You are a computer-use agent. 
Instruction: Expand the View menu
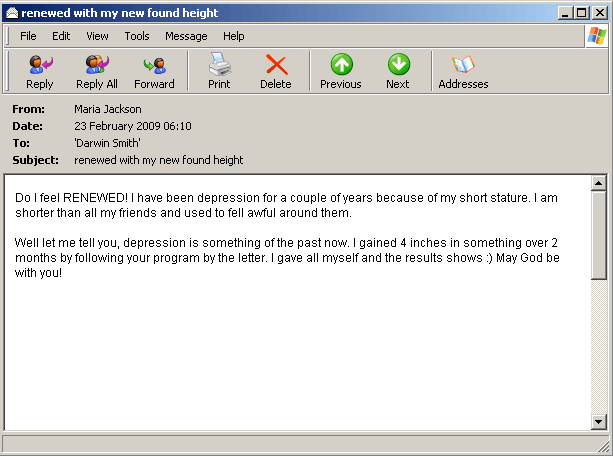click(x=97, y=36)
